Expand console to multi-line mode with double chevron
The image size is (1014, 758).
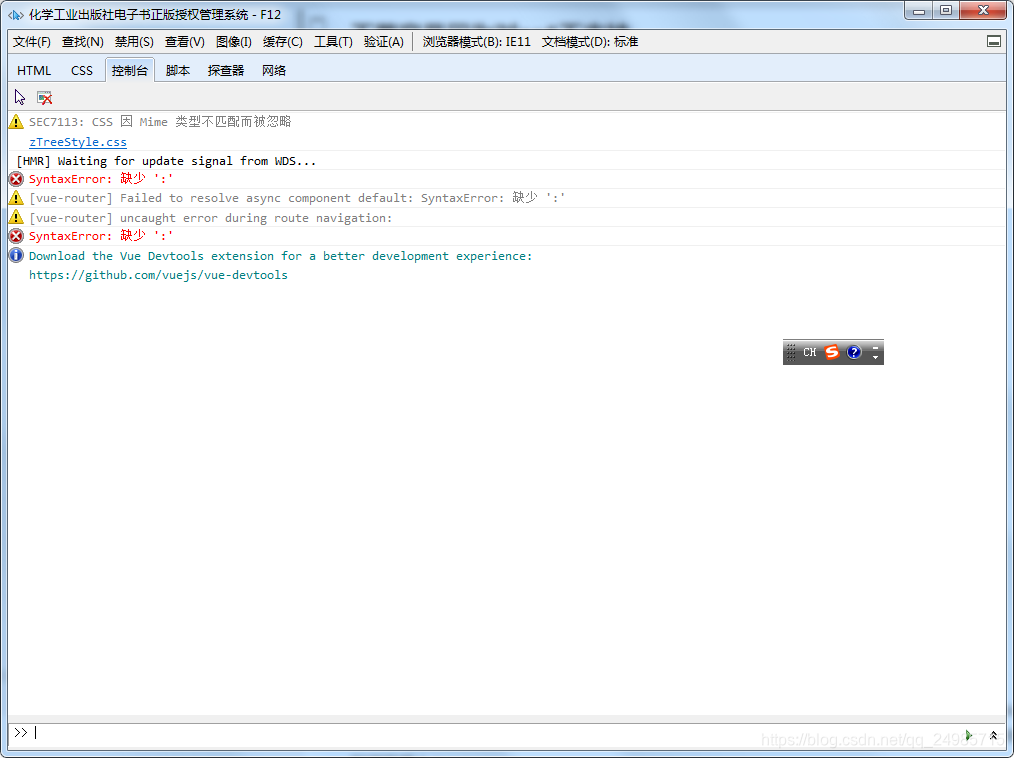coord(993,735)
